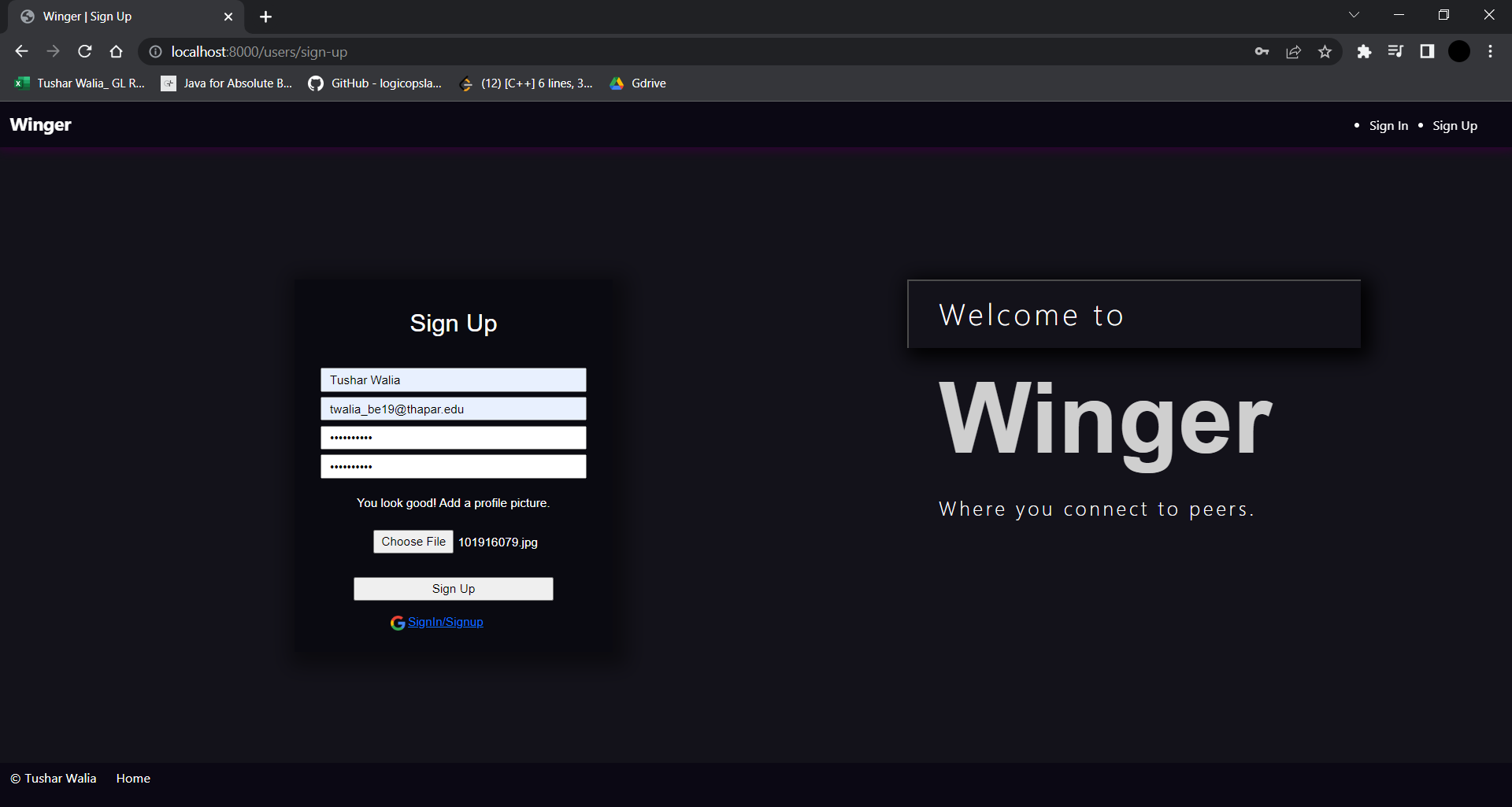Click the password manager key icon
The image size is (1512, 807).
pos(1262,51)
